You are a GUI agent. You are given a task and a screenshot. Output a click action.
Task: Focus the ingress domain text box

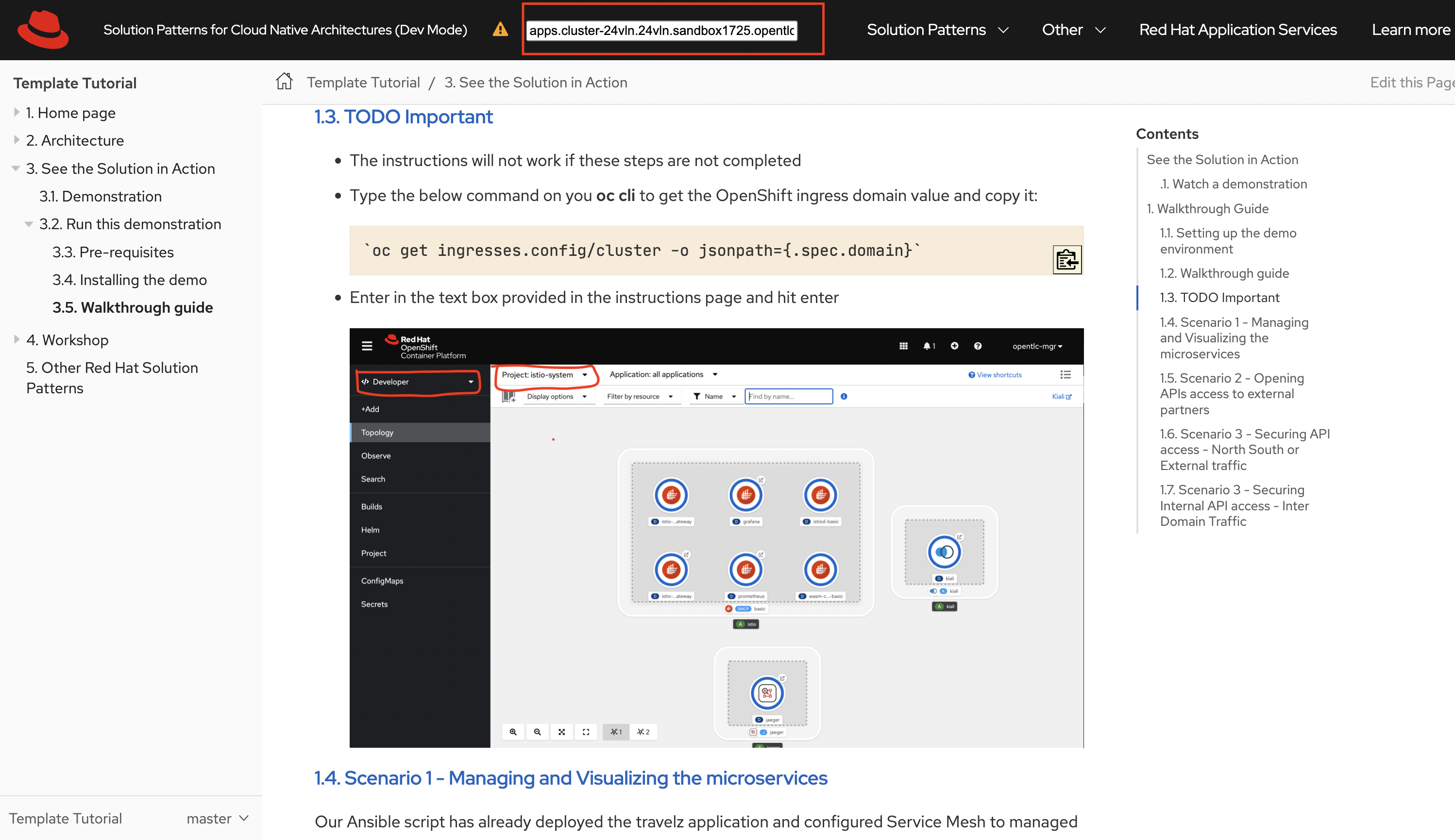[x=662, y=30]
